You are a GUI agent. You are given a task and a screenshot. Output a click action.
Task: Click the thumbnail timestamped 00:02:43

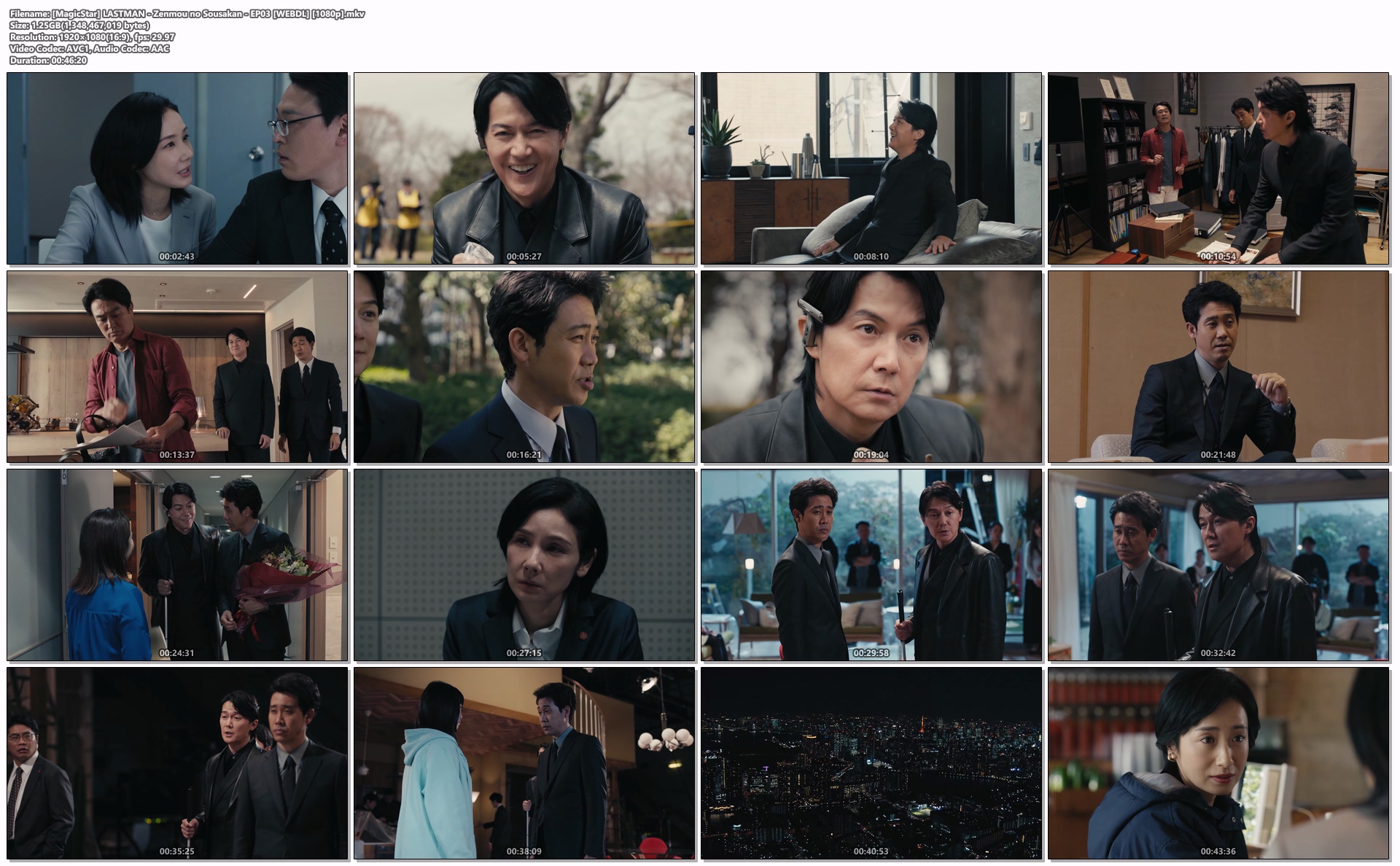[x=177, y=168]
